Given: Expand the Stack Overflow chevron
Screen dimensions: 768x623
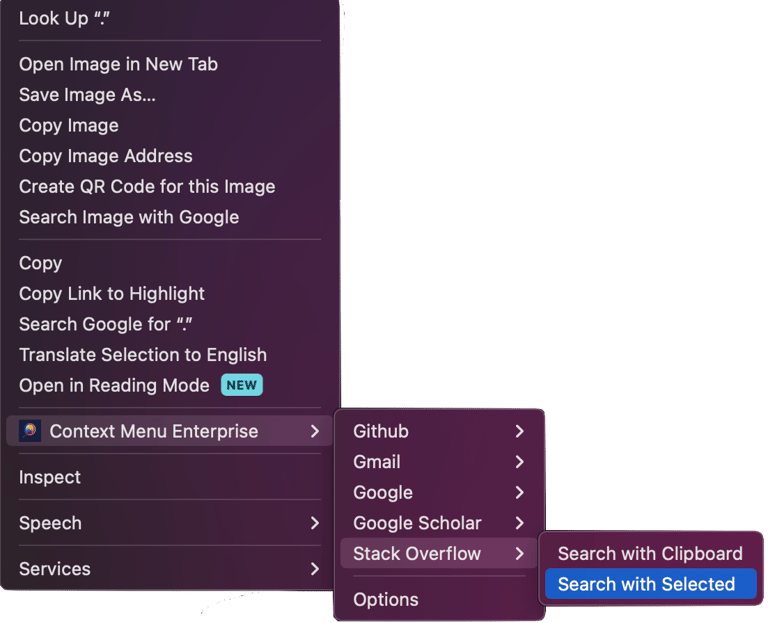Looking at the screenshot, I should tap(520, 554).
